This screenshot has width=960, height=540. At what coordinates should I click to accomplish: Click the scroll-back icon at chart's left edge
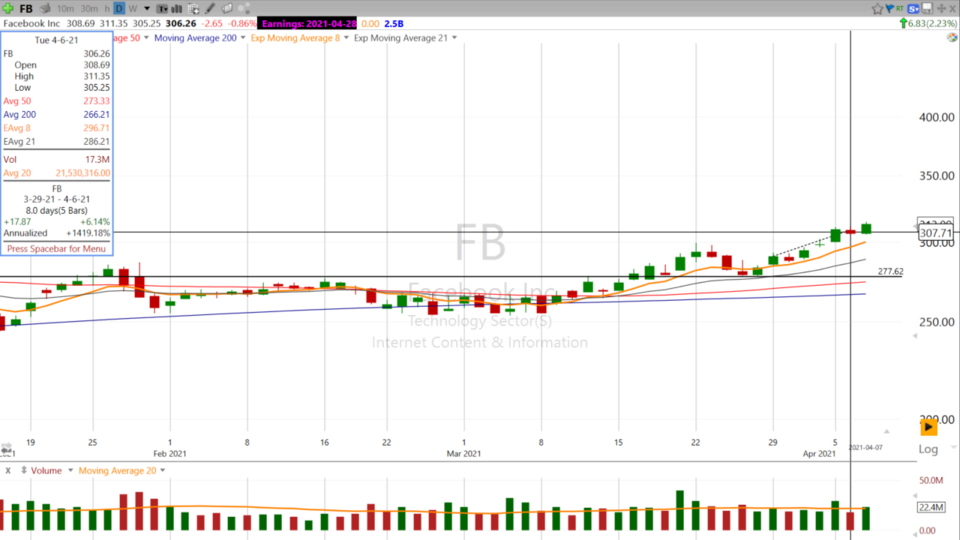coord(6,450)
